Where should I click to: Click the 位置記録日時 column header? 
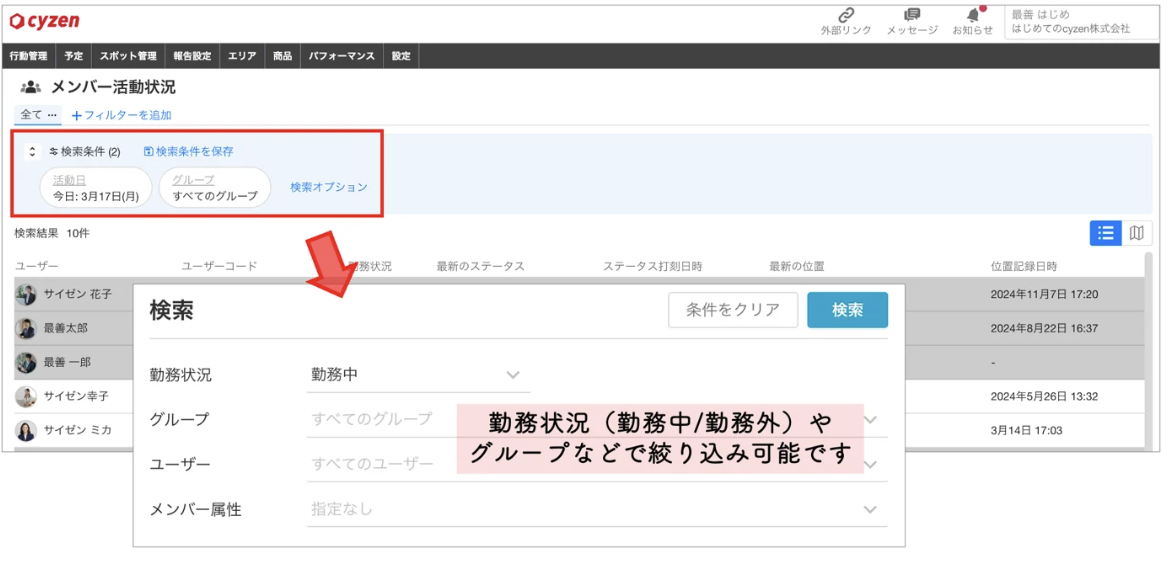point(1023,266)
